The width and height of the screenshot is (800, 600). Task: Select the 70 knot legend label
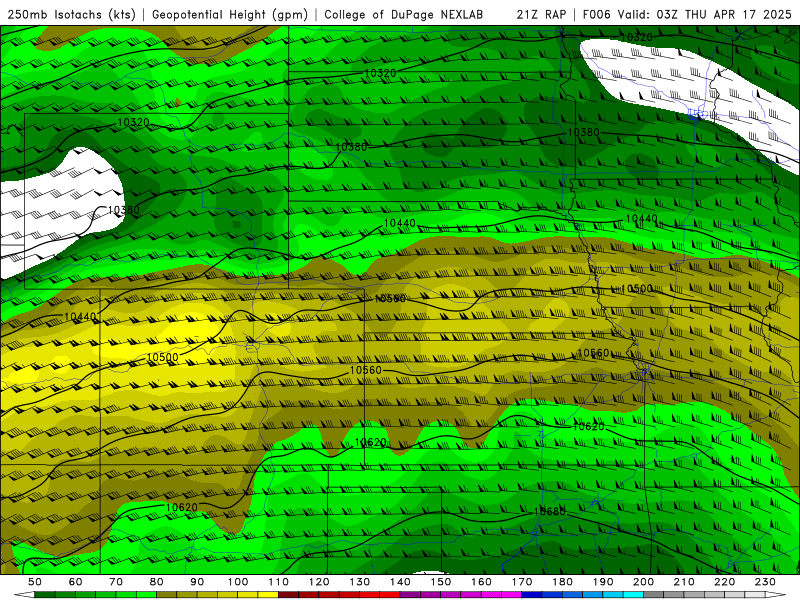pyautogui.click(x=116, y=582)
